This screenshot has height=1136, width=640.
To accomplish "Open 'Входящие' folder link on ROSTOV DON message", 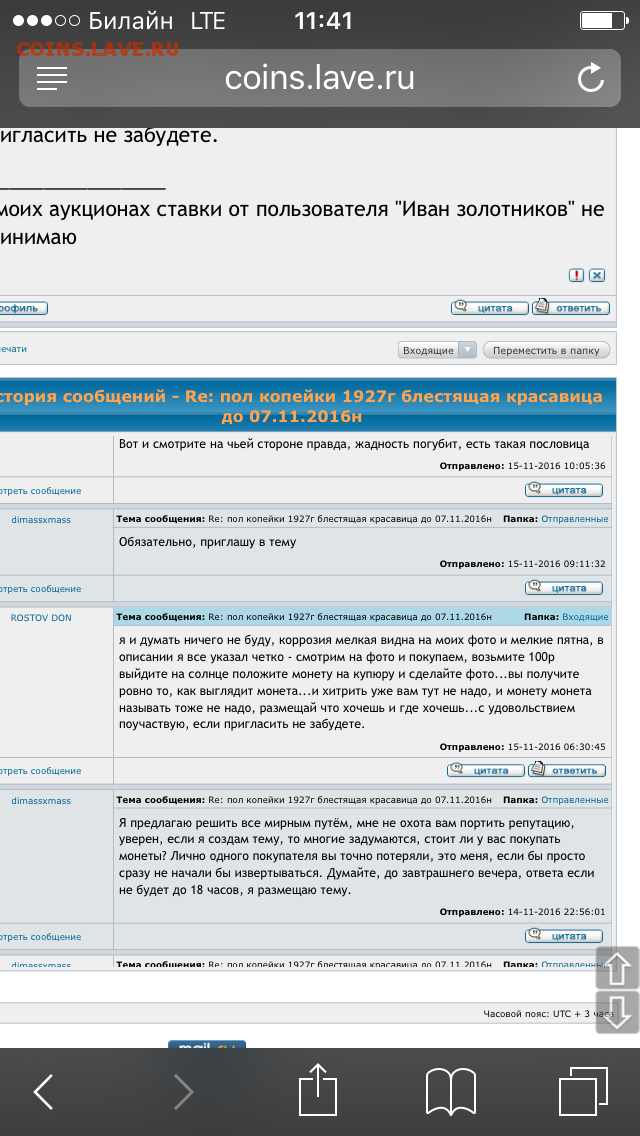I will (x=585, y=617).
